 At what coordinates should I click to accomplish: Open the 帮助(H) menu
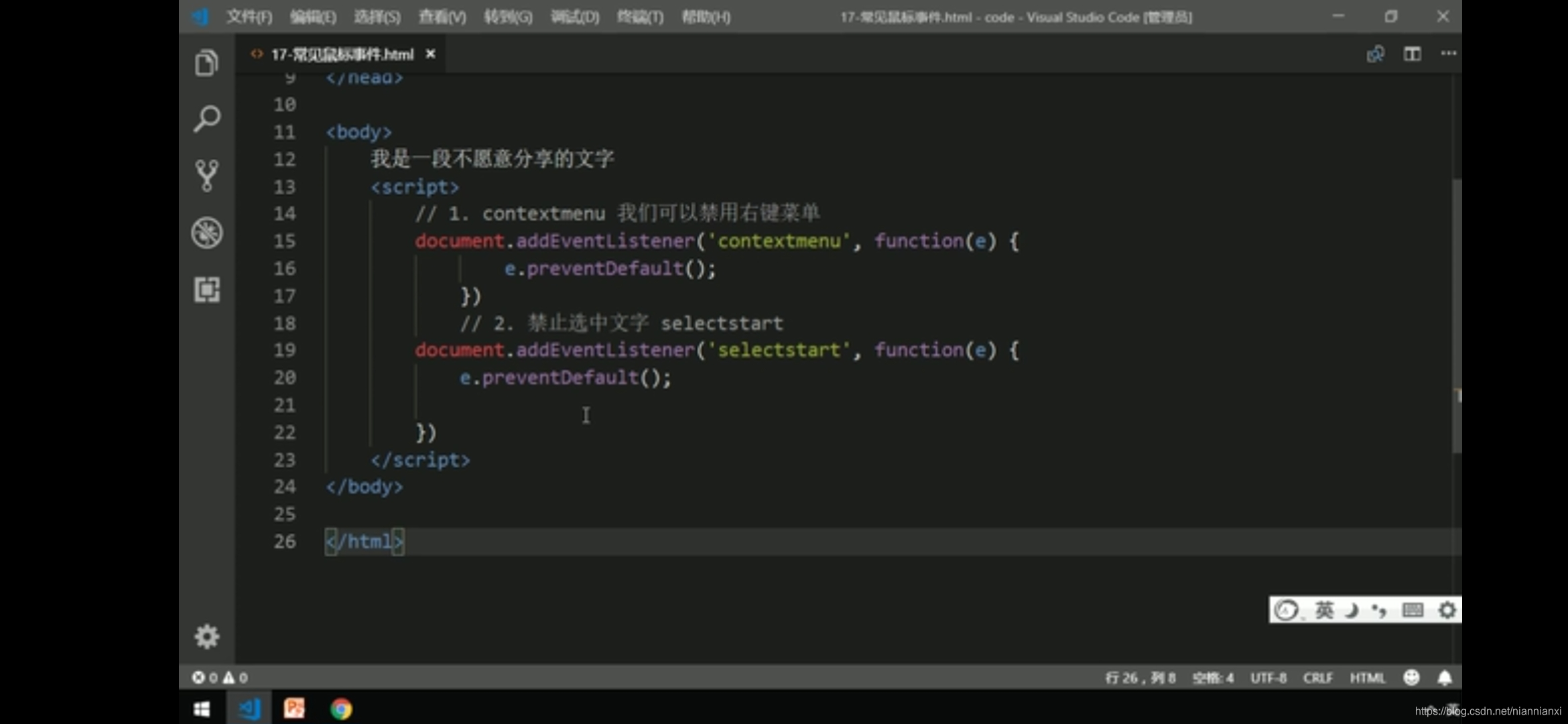[x=706, y=17]
